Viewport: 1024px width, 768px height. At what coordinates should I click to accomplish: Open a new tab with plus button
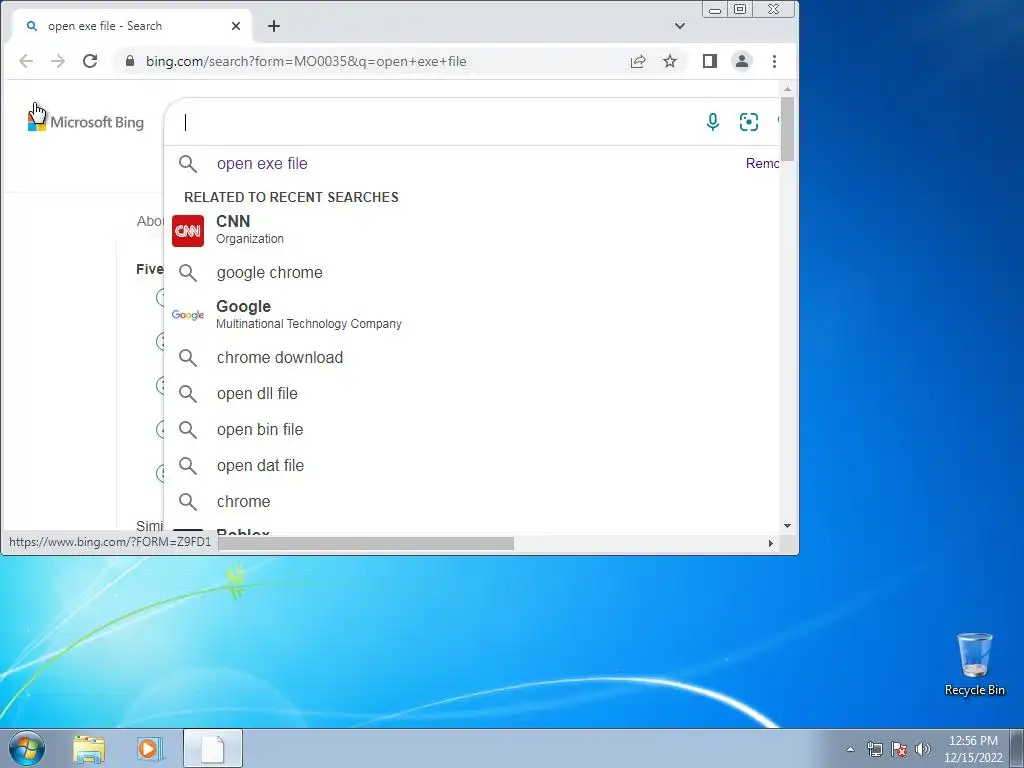pyautogui.click(x=274, y=26)
